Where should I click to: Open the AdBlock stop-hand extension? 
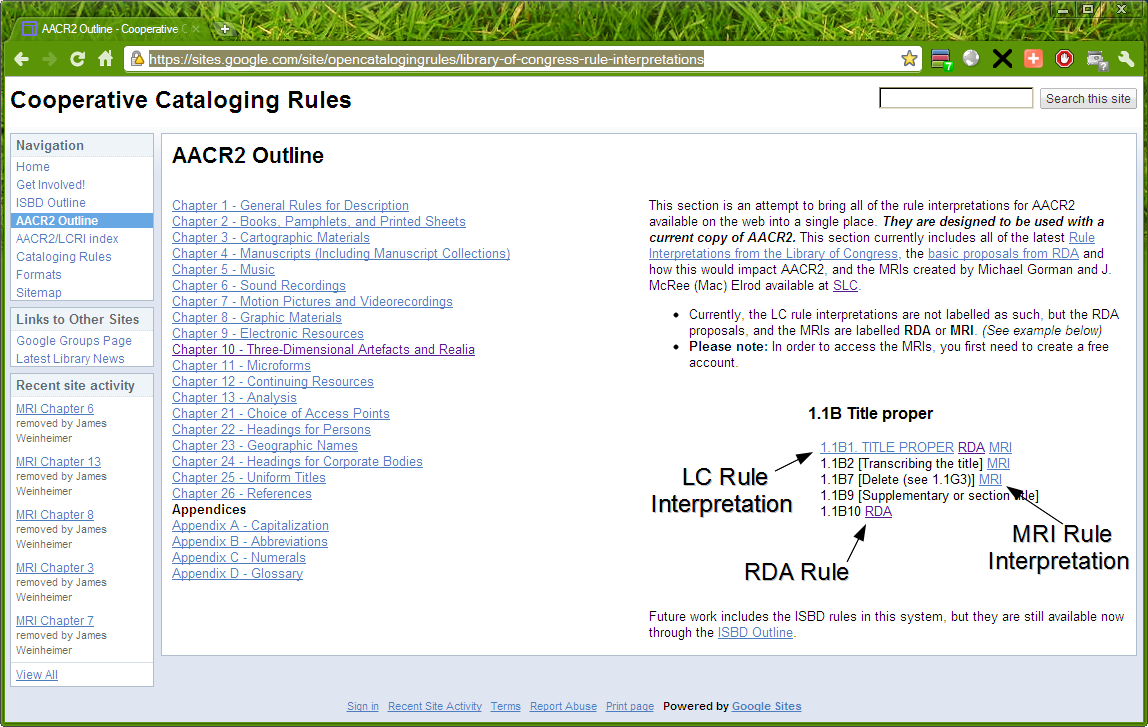1063,59
